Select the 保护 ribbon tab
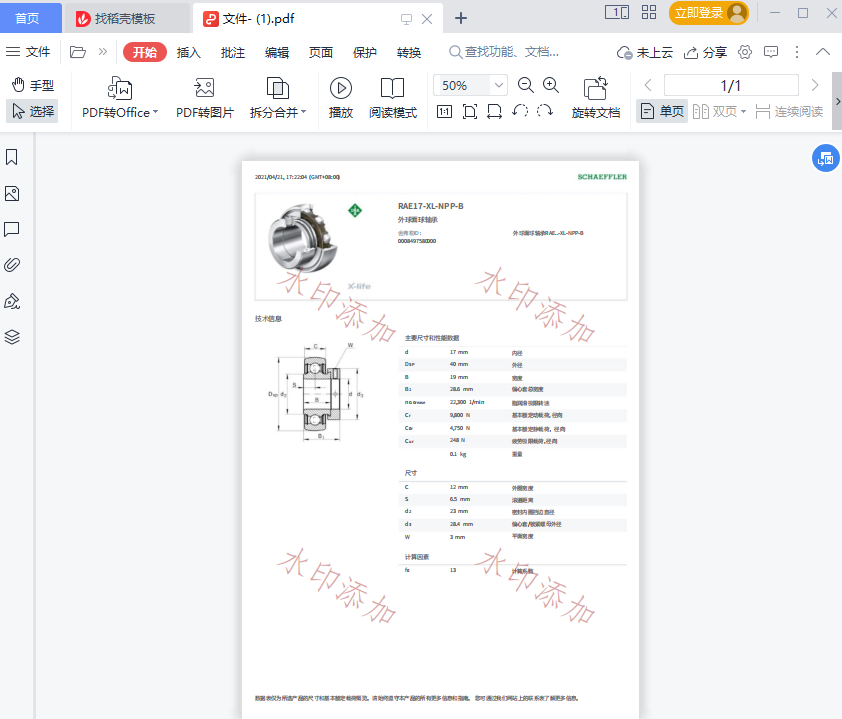 click(365, 52)
